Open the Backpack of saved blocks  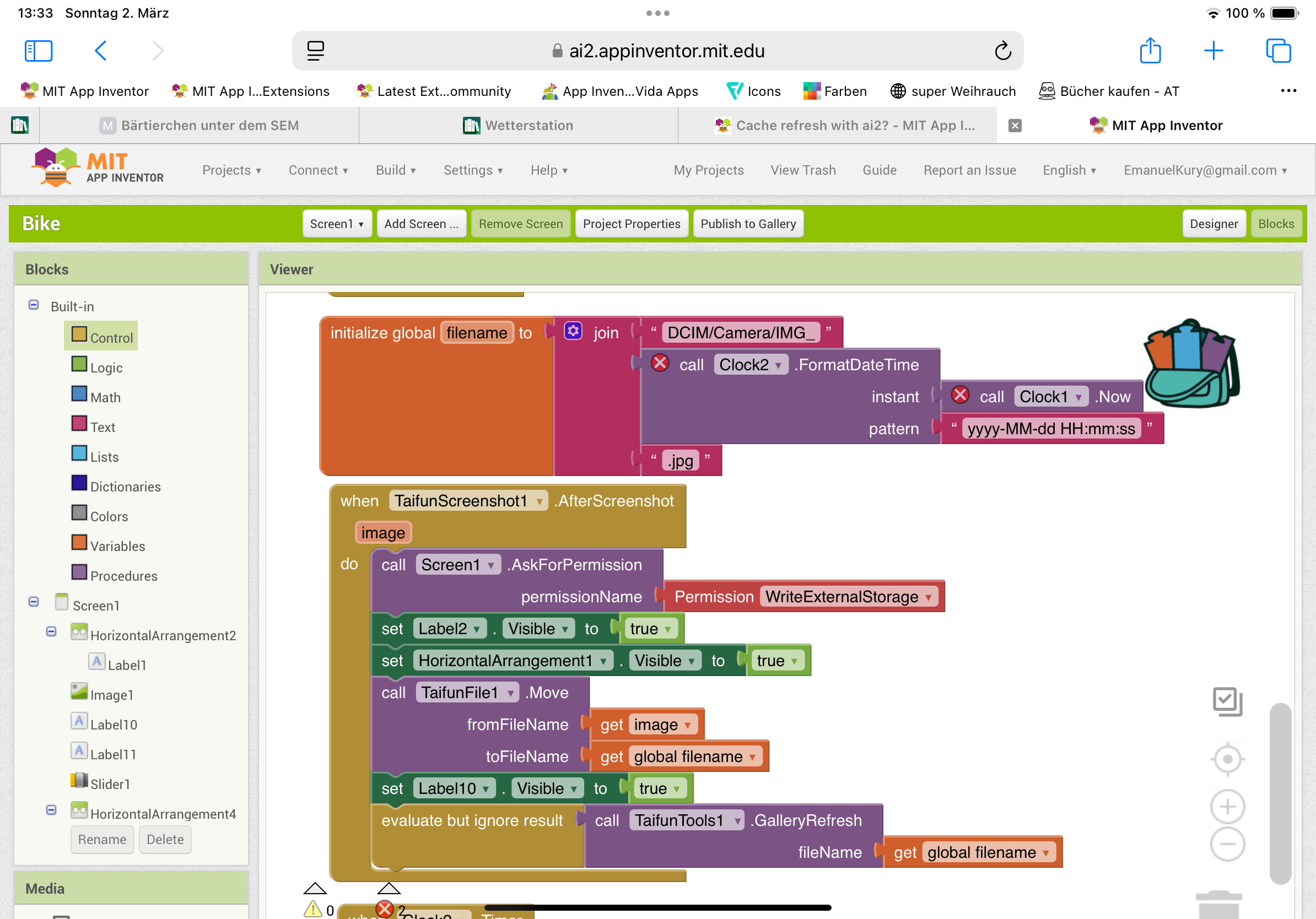[1192, 367]
